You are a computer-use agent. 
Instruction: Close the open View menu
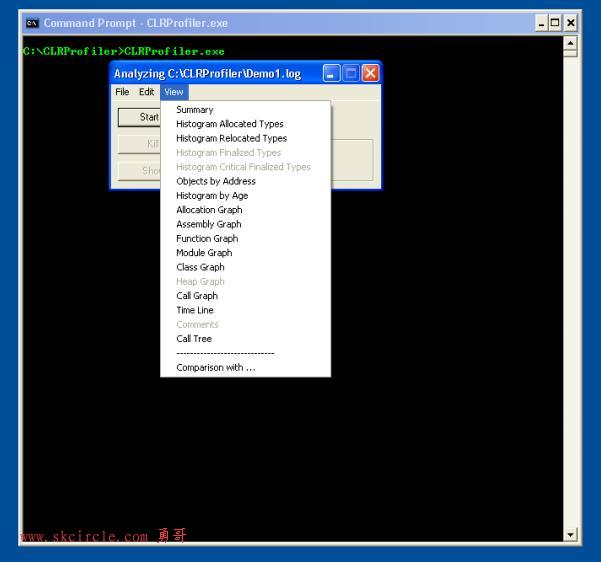tap(174, 92)
